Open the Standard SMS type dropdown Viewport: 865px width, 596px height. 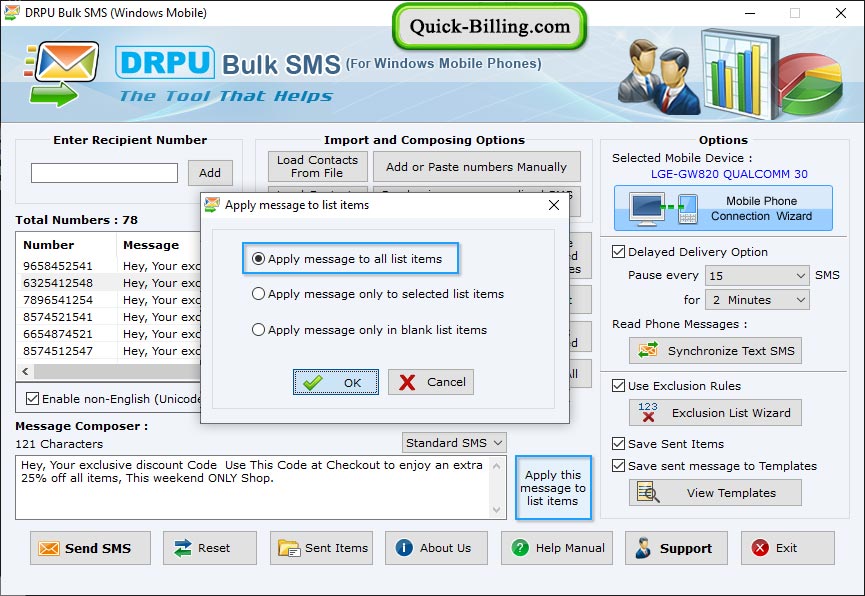tap(454, 443)
